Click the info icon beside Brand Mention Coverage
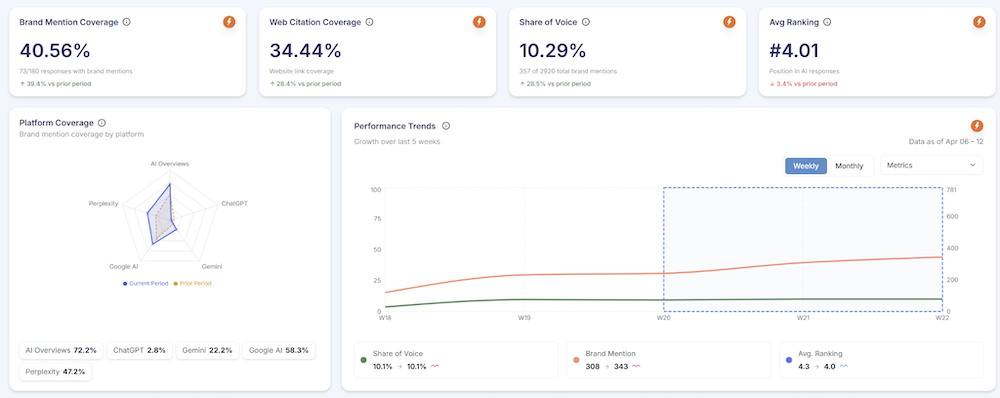 [126, 22]
